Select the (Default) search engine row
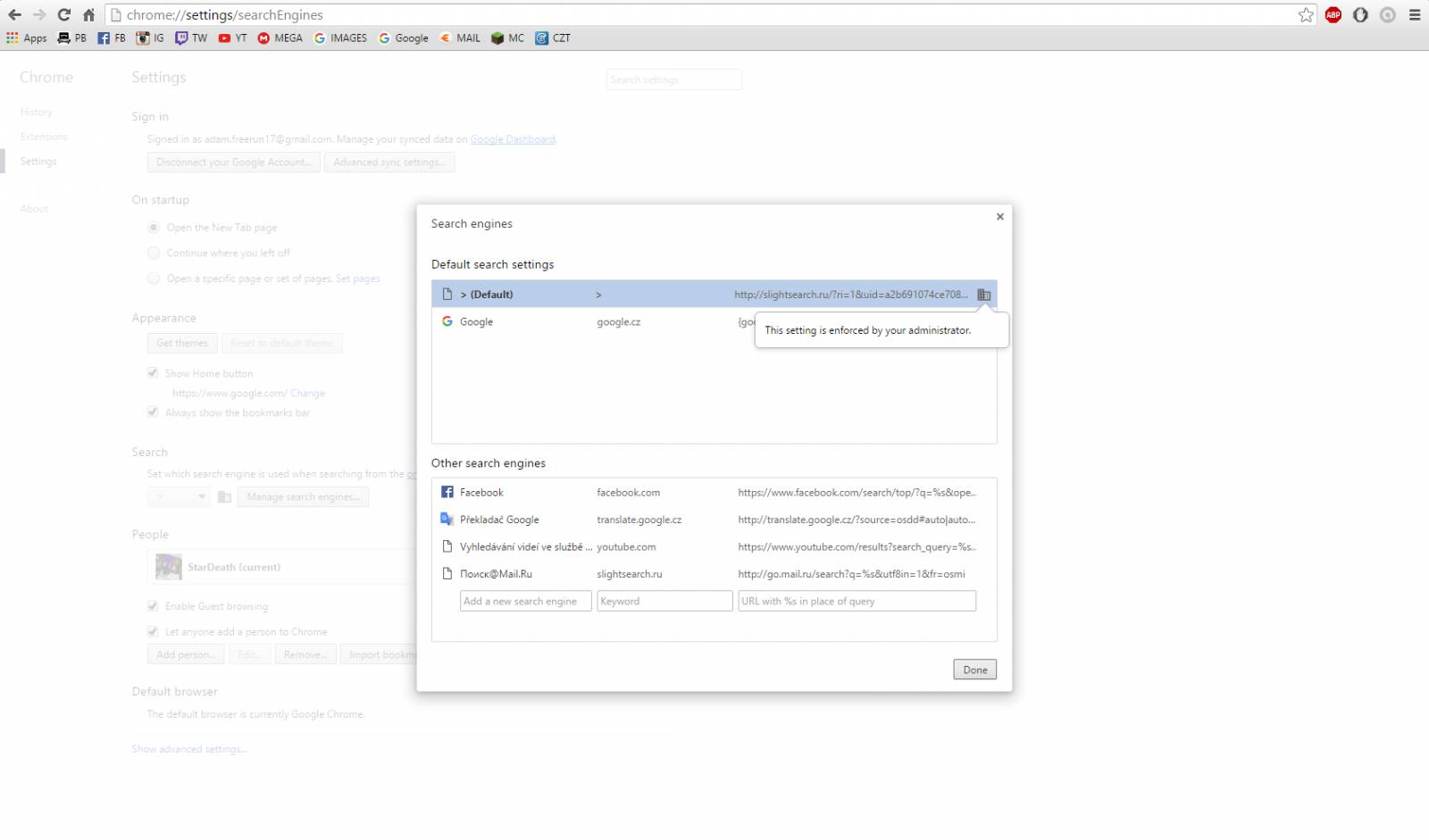Image resolution: width=1429 pixels, height=840 pixels. (x=714, y=294)
